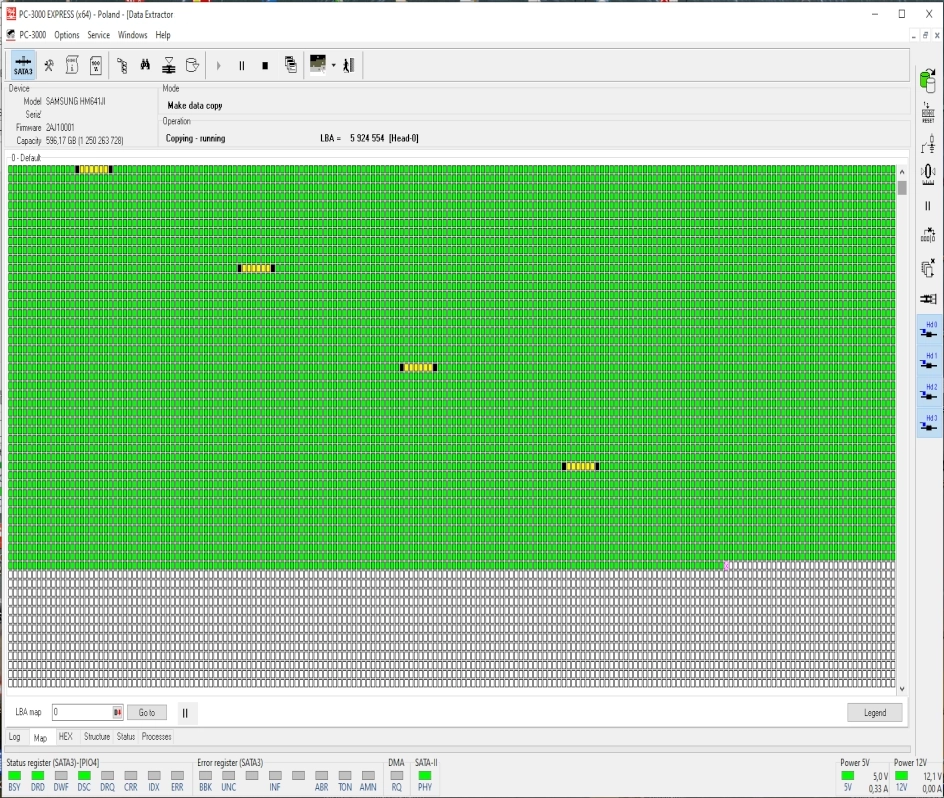Click the SAMSUNG HM641JI model text
944x798 pixels.
[76, 101]
